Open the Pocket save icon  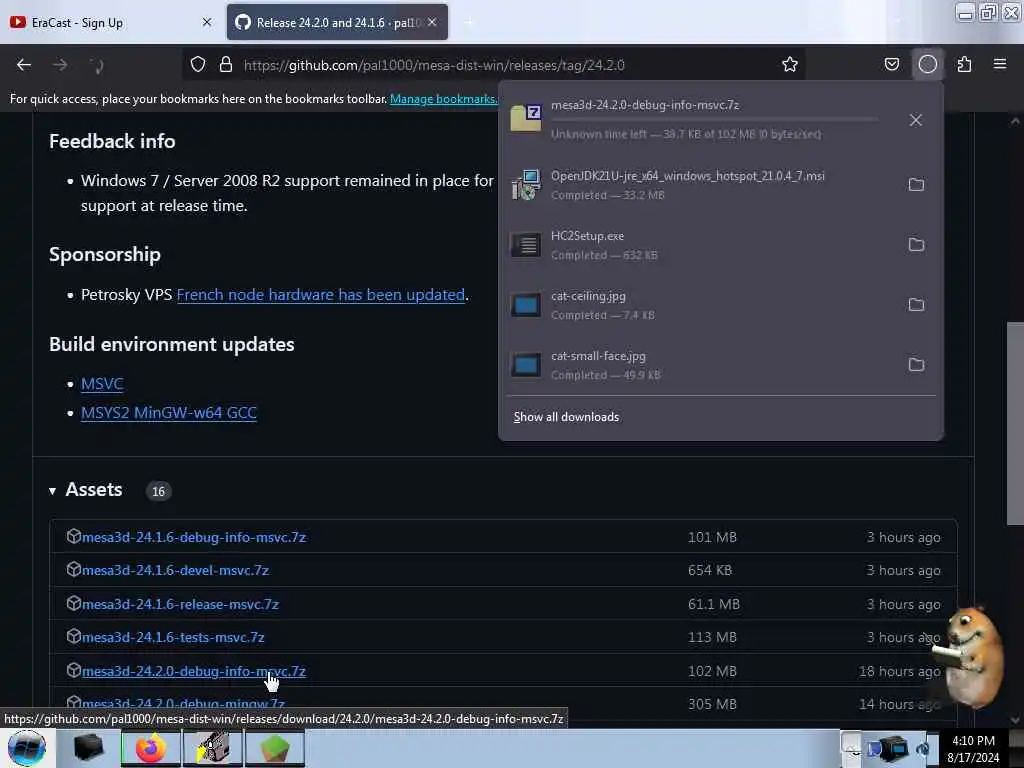click(x=891, y=65)
